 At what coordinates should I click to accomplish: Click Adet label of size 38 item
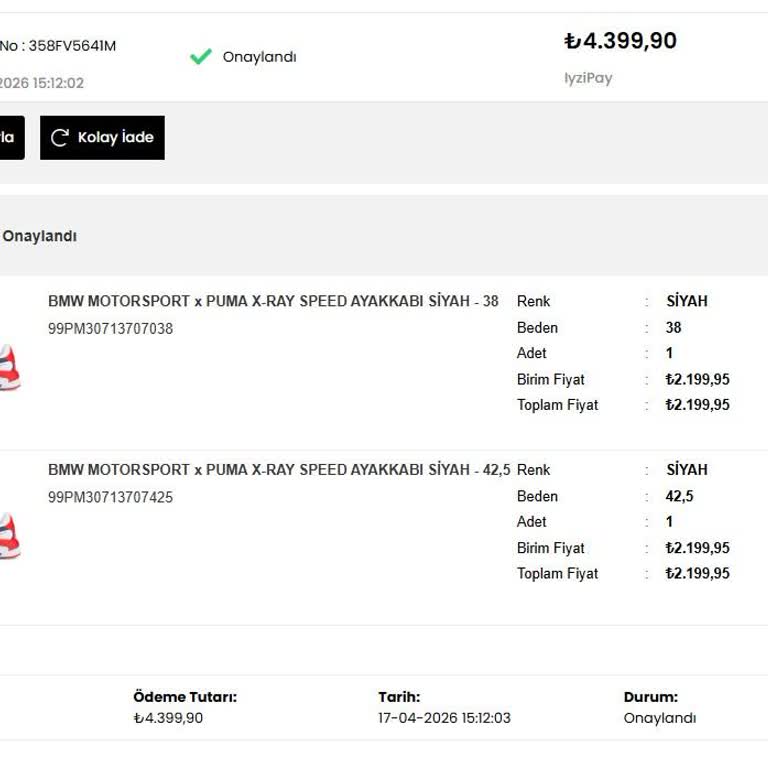click(x=531, y=353)
